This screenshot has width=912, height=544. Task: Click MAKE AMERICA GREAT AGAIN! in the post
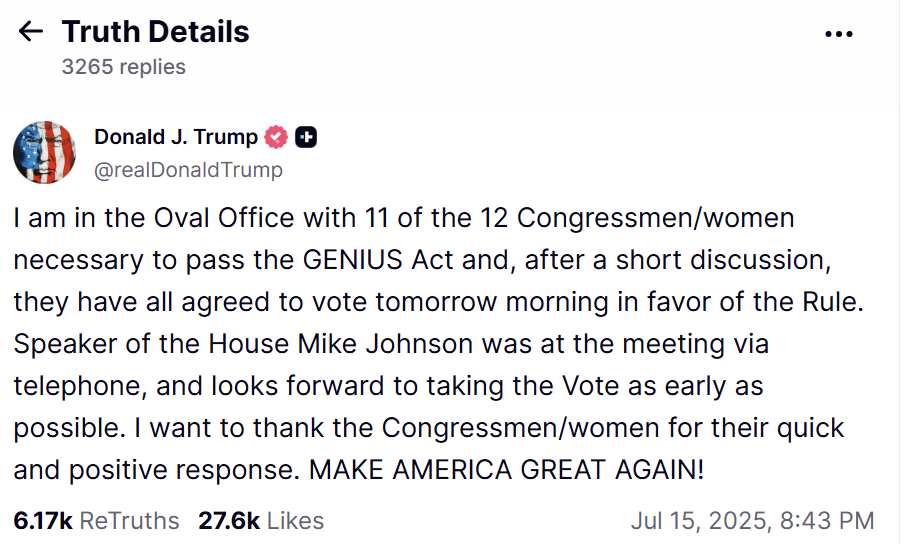click(x=506, y=470)
